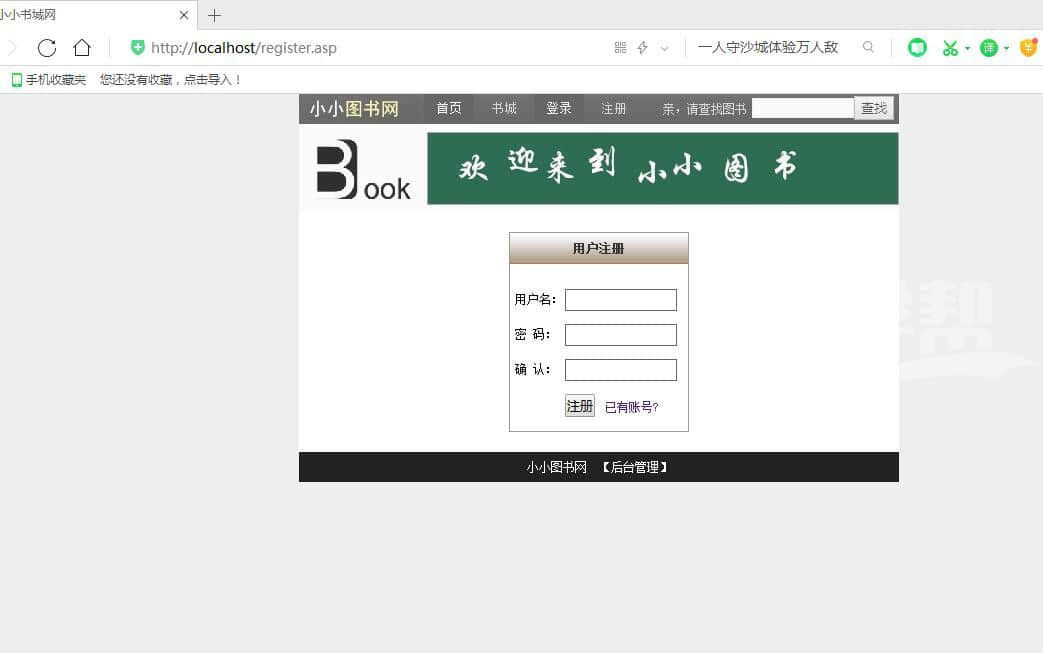Screen dimensions: 1043x653
Task: Click the green translate icon
Action: point(988,48)
